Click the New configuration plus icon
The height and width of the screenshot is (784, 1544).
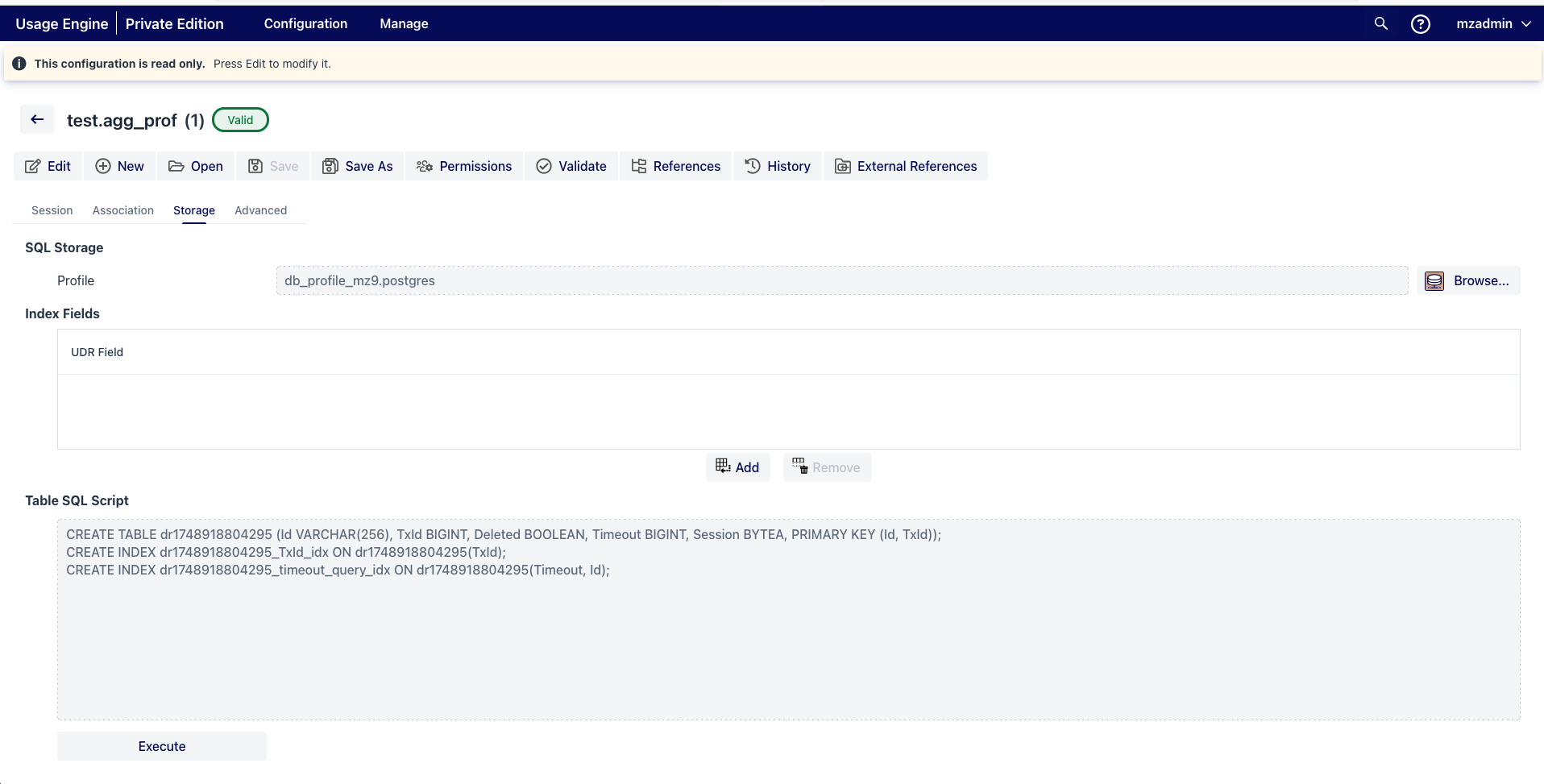(106, 166)
